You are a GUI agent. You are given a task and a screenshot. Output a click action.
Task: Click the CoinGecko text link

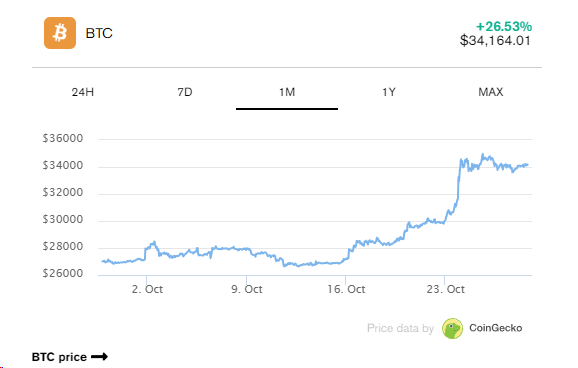(x=495, y=328)
